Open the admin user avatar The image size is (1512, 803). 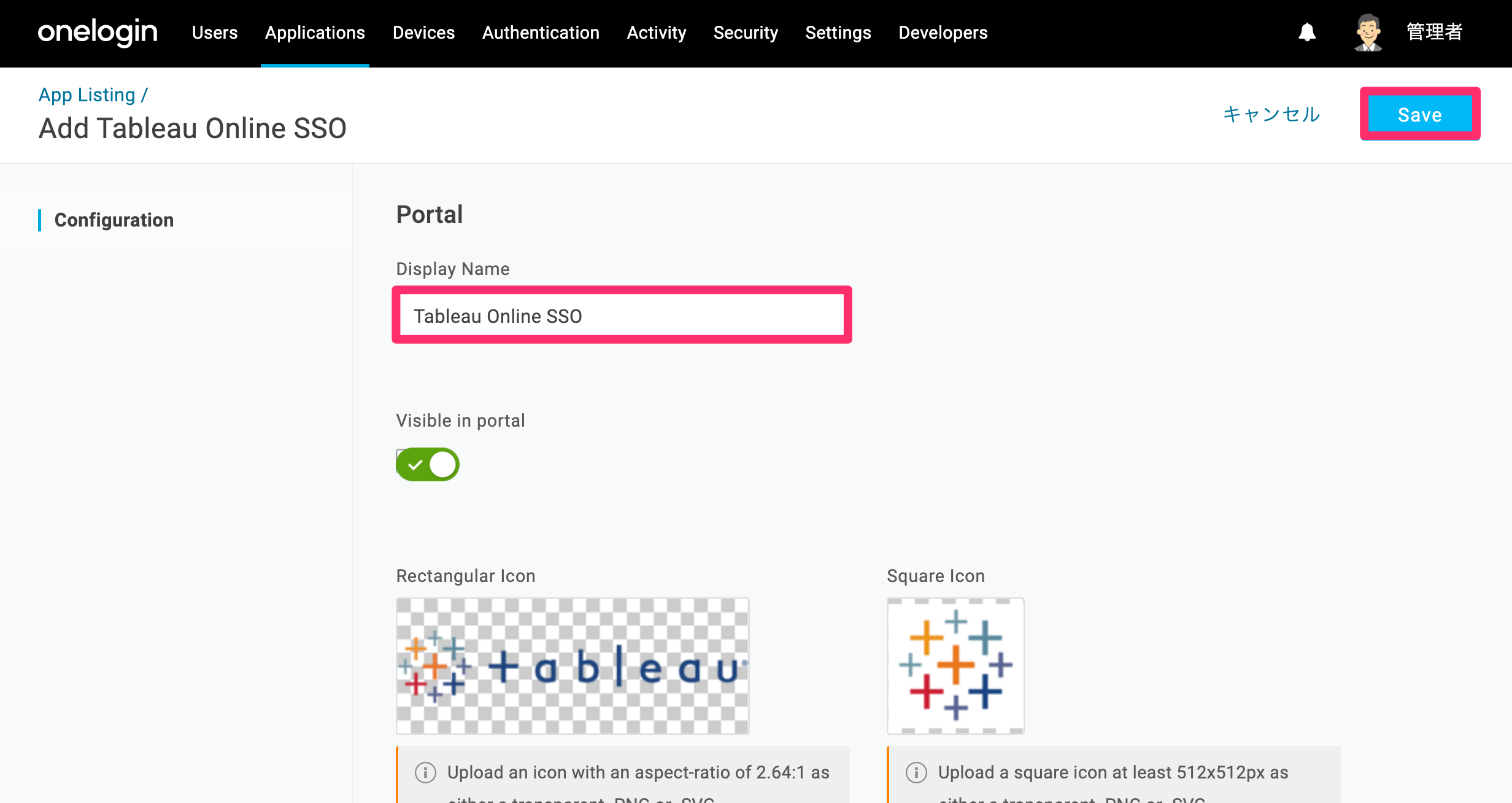tap(1368, 33)
